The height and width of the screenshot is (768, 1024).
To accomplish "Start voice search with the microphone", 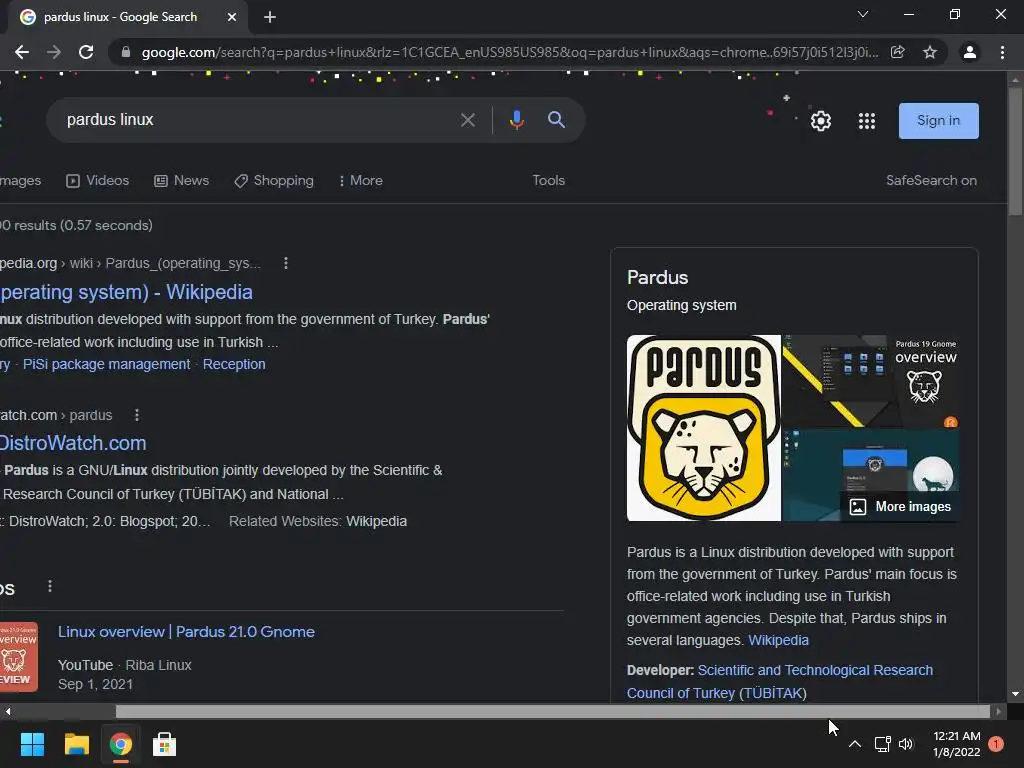I will click(517, 120).
